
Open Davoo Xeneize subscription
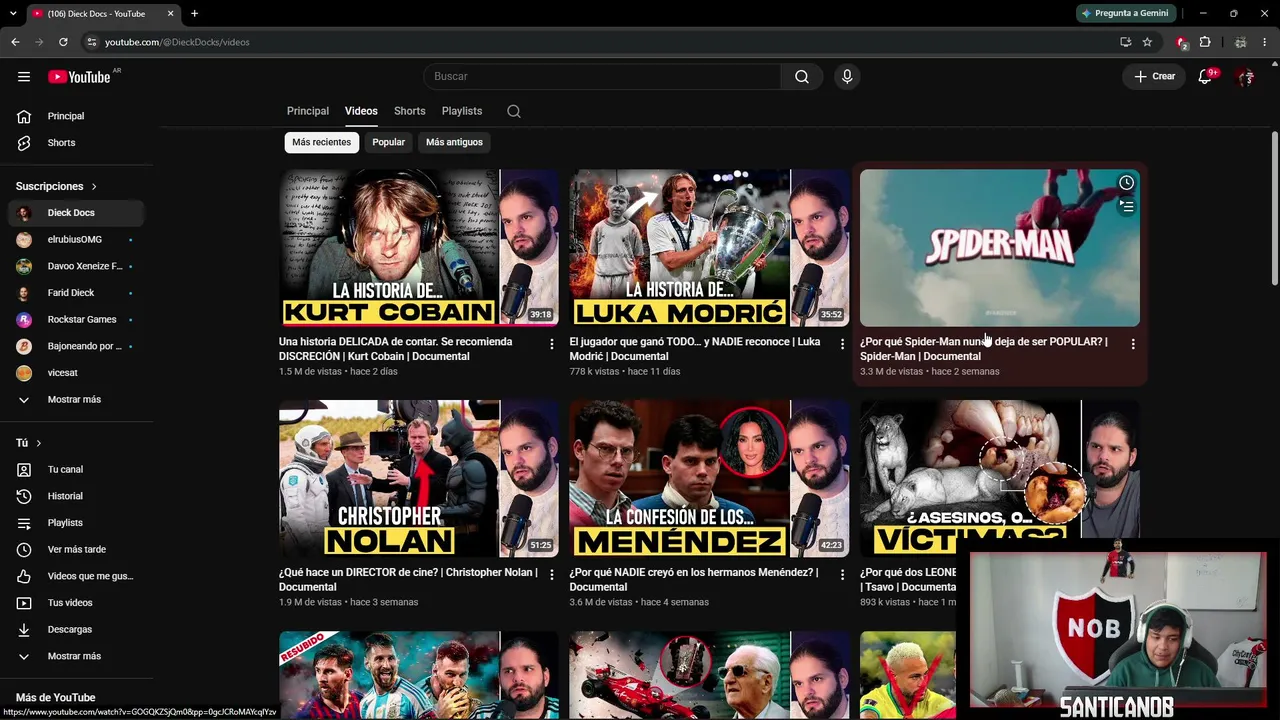coord(76,266)
